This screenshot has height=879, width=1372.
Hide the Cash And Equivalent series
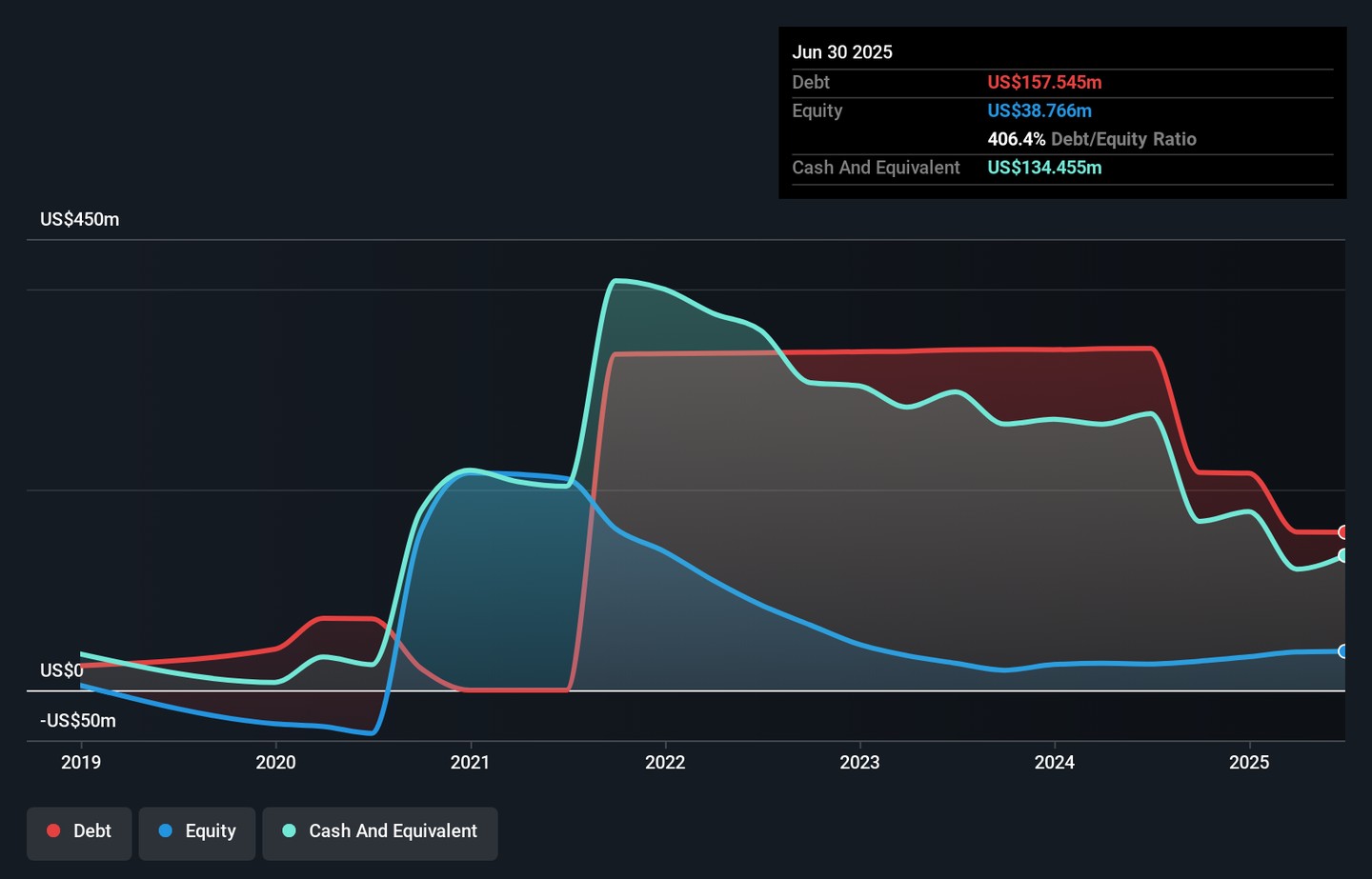point(380,832)
